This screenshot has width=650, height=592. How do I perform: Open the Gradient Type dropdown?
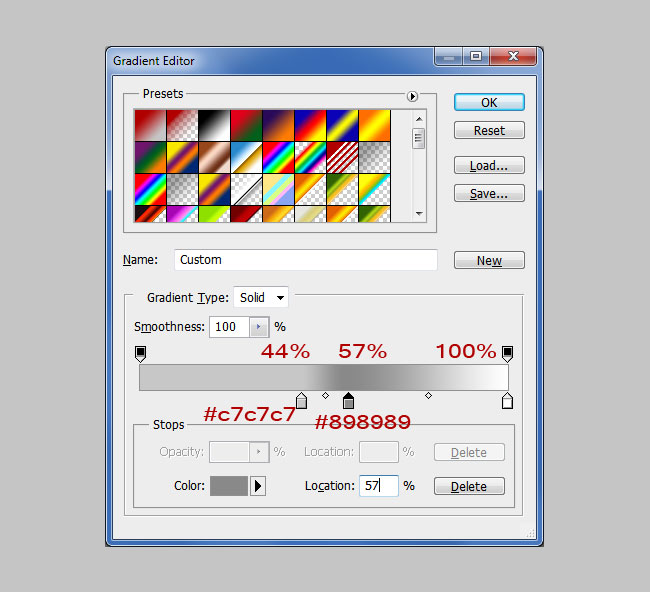261,298
